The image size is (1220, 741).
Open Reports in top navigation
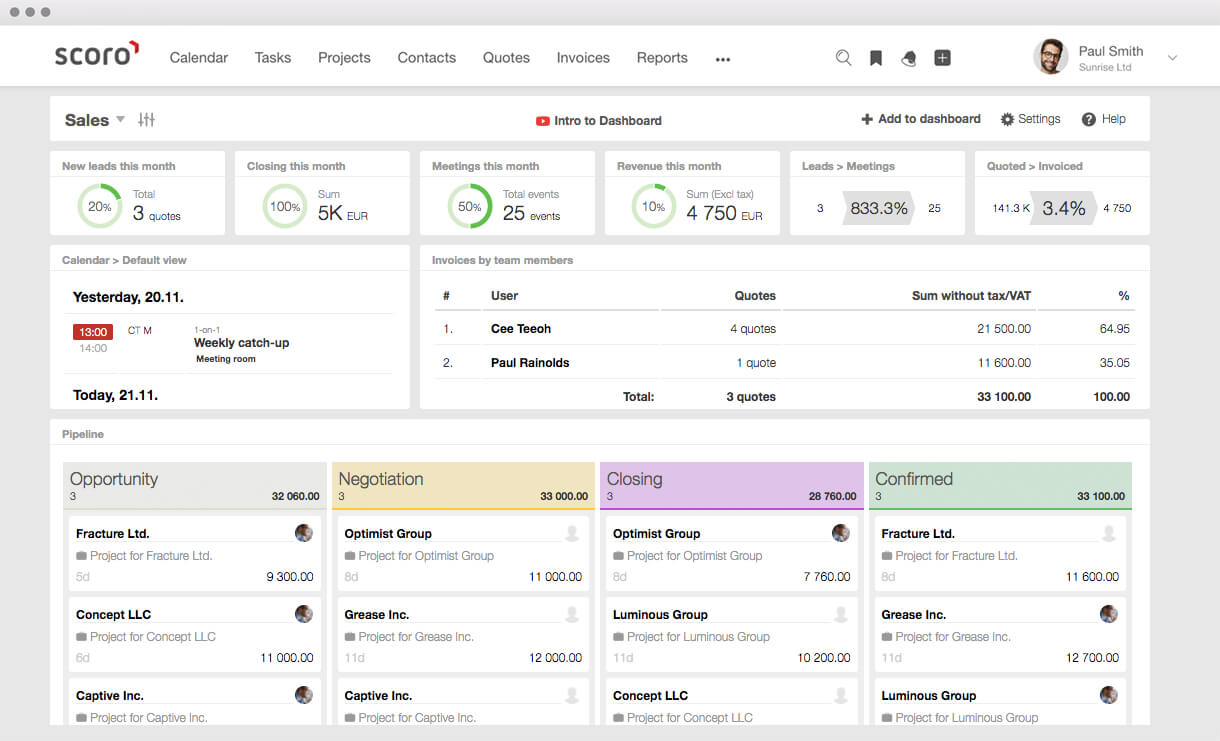[x=662, y=58]
